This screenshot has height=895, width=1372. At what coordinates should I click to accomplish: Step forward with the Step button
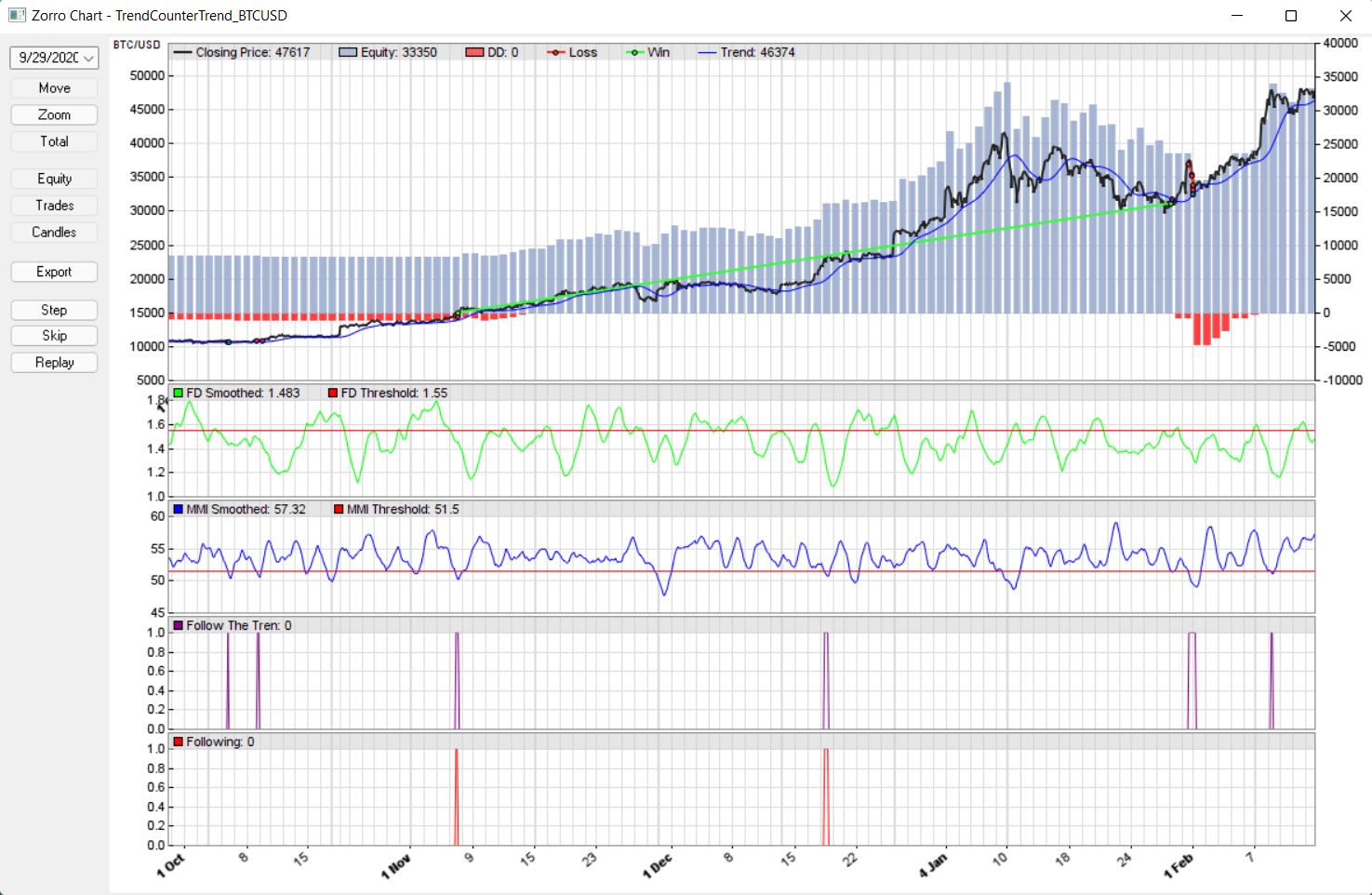[x=54, y=310]
